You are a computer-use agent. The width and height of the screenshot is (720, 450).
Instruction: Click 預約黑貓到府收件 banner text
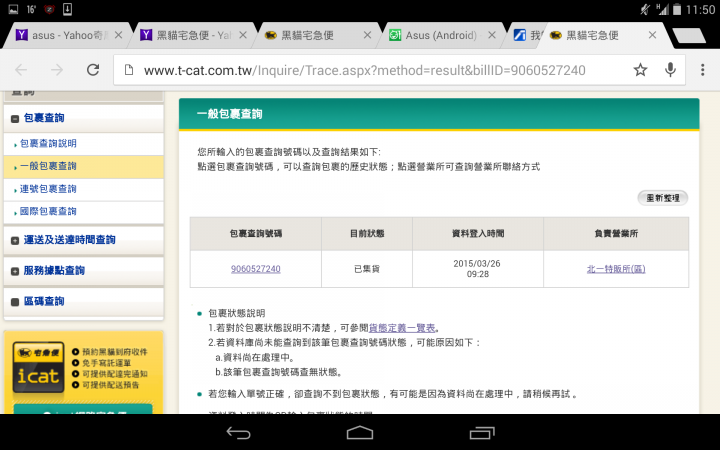[x=114, y=352]
